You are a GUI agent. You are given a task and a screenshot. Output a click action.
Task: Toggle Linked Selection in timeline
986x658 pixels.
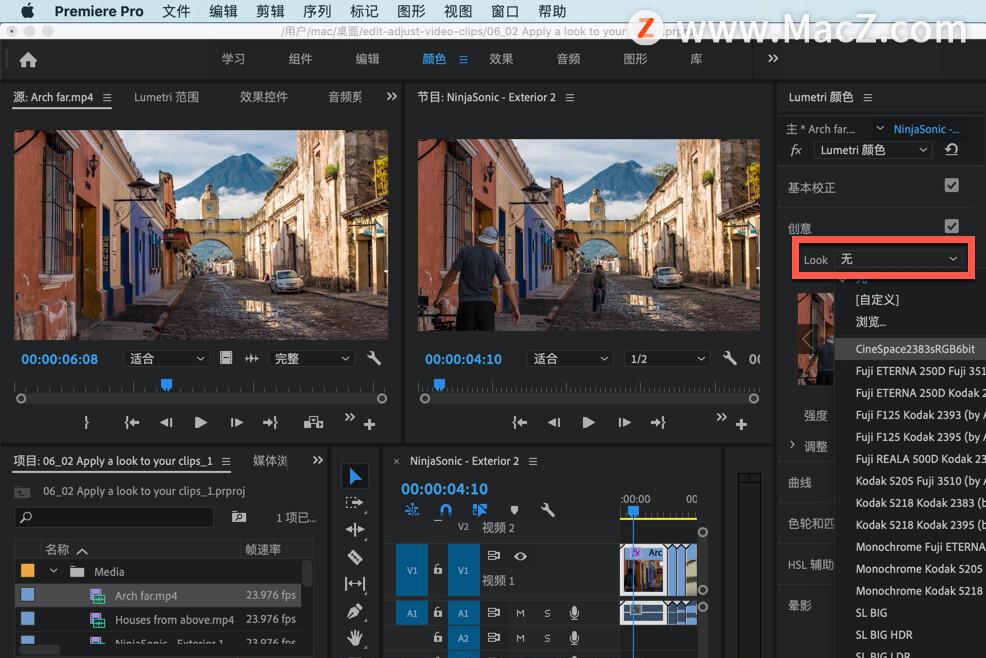tap(479, 510)
